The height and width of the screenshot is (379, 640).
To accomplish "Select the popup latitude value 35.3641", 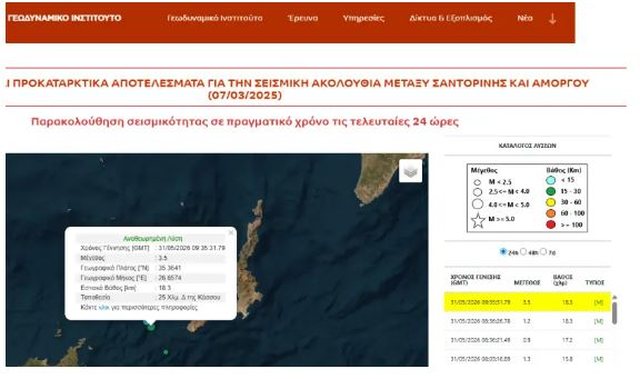I will coord(170,268).
